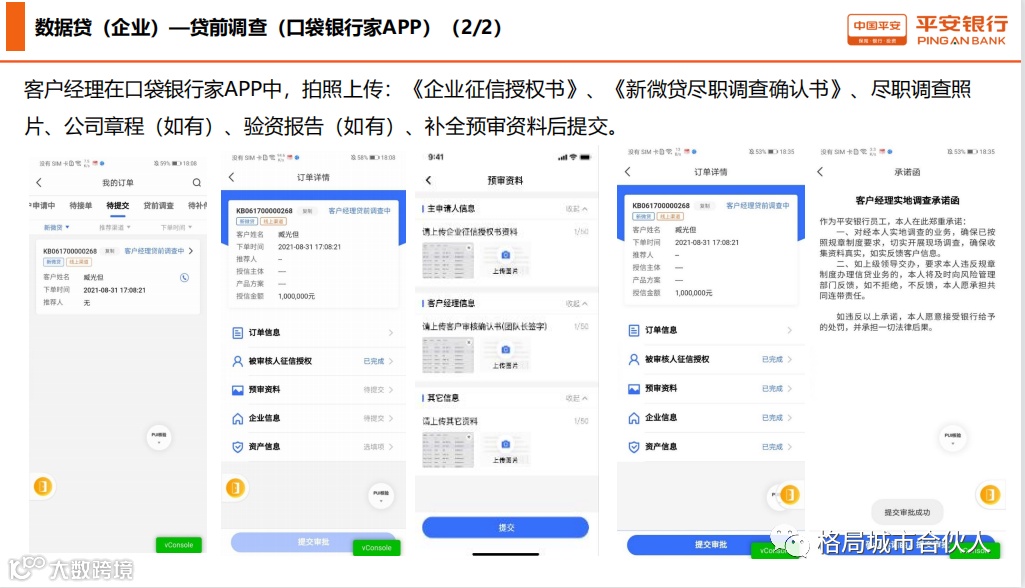Tap the house icon beside 企业信息 已完成

tap(633, 418)
